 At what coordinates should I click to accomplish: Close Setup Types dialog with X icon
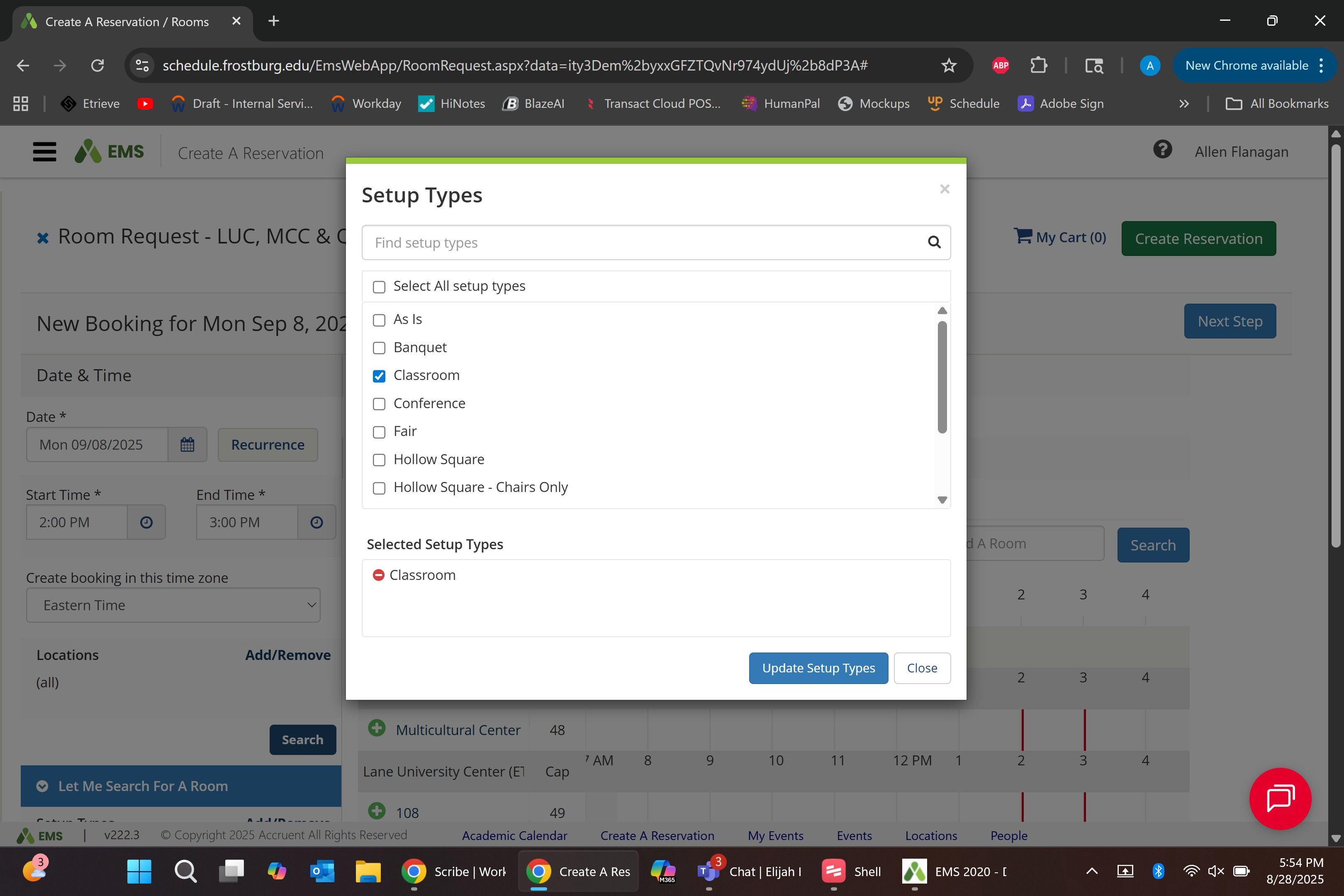pos(945,189)
